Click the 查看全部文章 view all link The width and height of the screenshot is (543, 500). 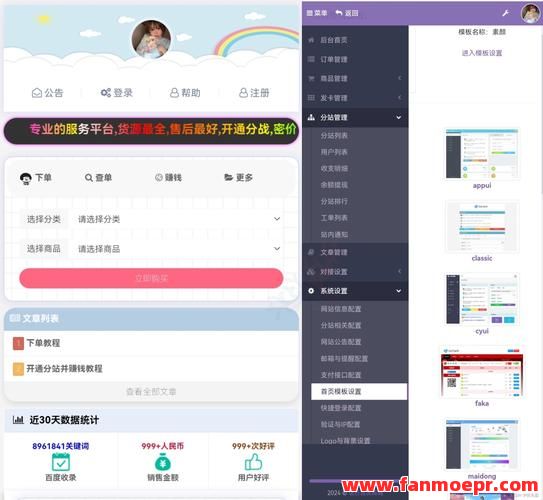pos(151,392)
